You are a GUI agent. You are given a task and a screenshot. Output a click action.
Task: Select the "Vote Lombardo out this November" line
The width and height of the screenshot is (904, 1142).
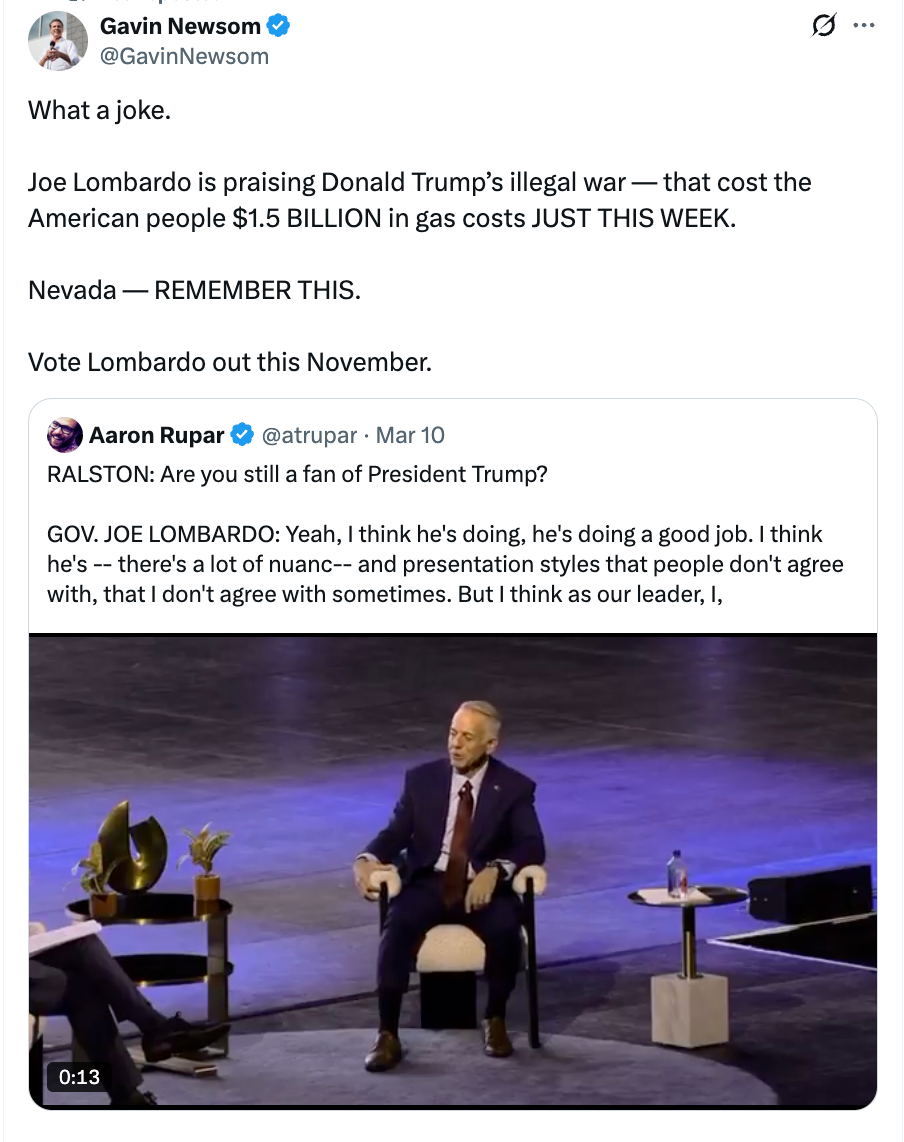coord(229,361)
